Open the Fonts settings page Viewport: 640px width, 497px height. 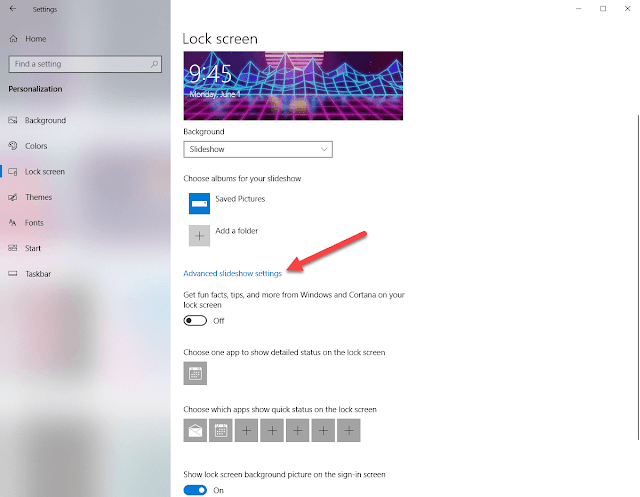34,223
